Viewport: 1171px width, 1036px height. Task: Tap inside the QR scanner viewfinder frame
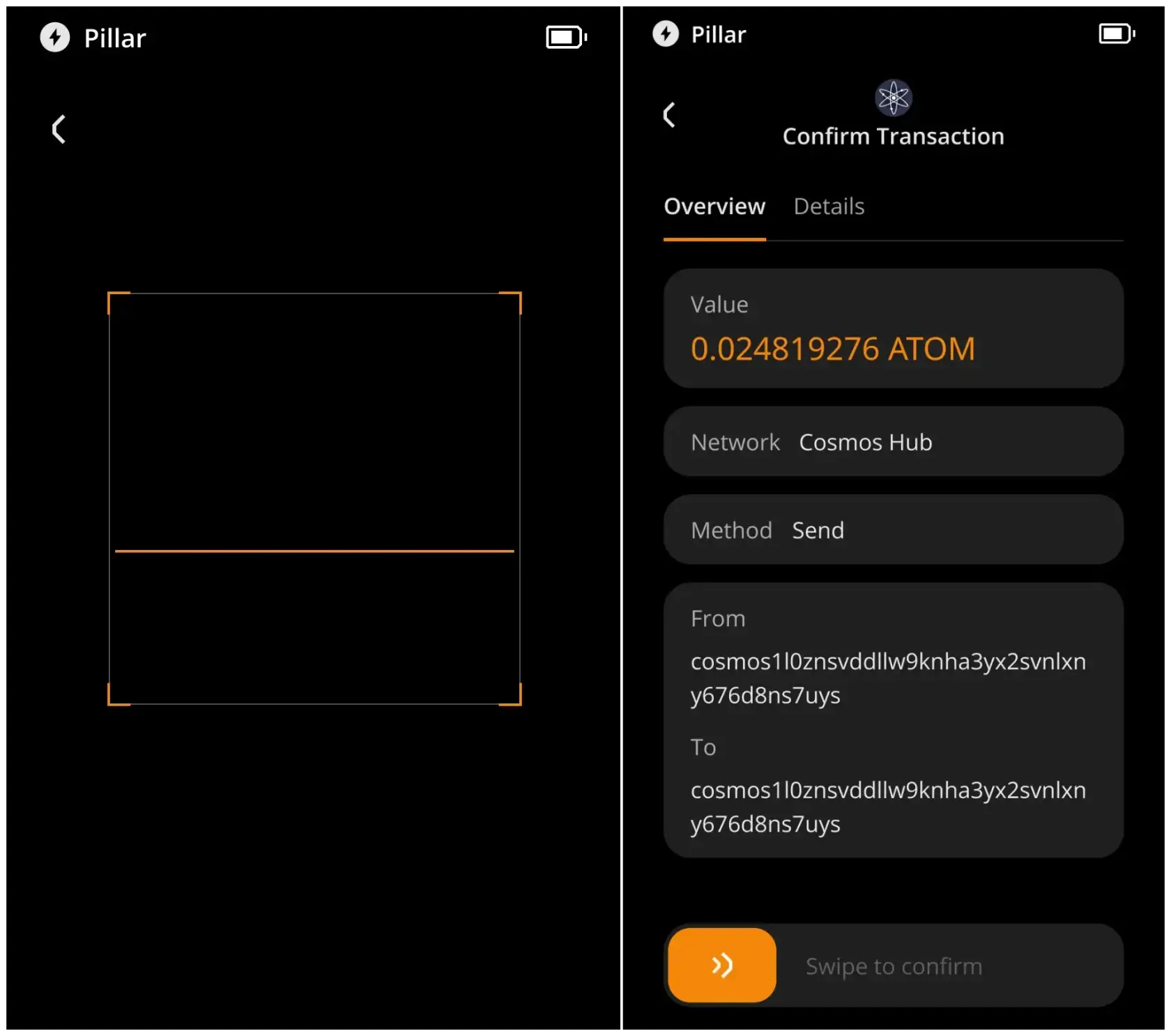pyautogui.click(x=314, y=498)
